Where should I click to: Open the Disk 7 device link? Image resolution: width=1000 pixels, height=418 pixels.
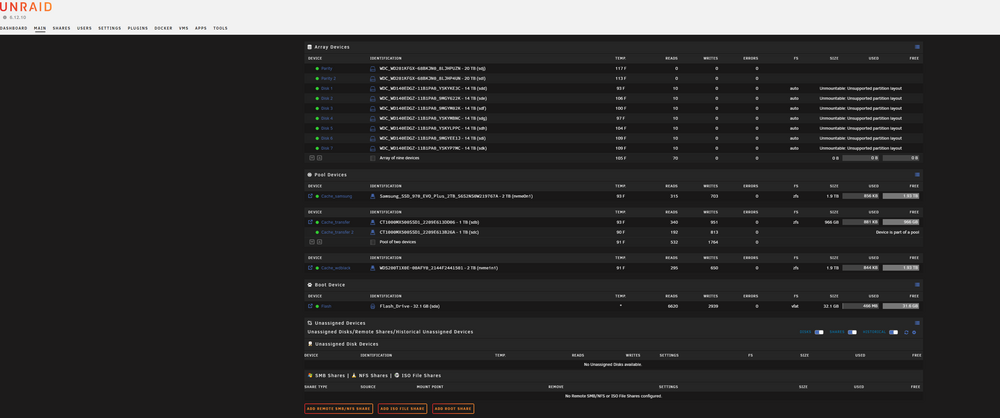(327, 148)
